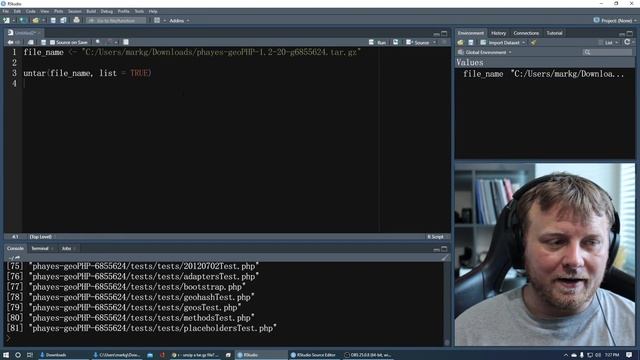Compile report notebook icon in editor
Viewport: 640px width, 360px height.
click(126, 42)
